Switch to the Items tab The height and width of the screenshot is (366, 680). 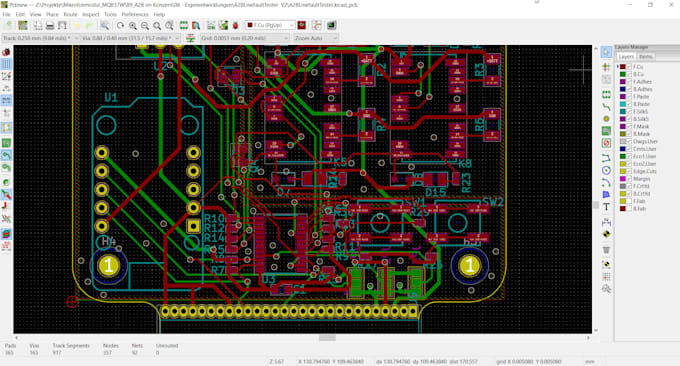pos(645,57)
